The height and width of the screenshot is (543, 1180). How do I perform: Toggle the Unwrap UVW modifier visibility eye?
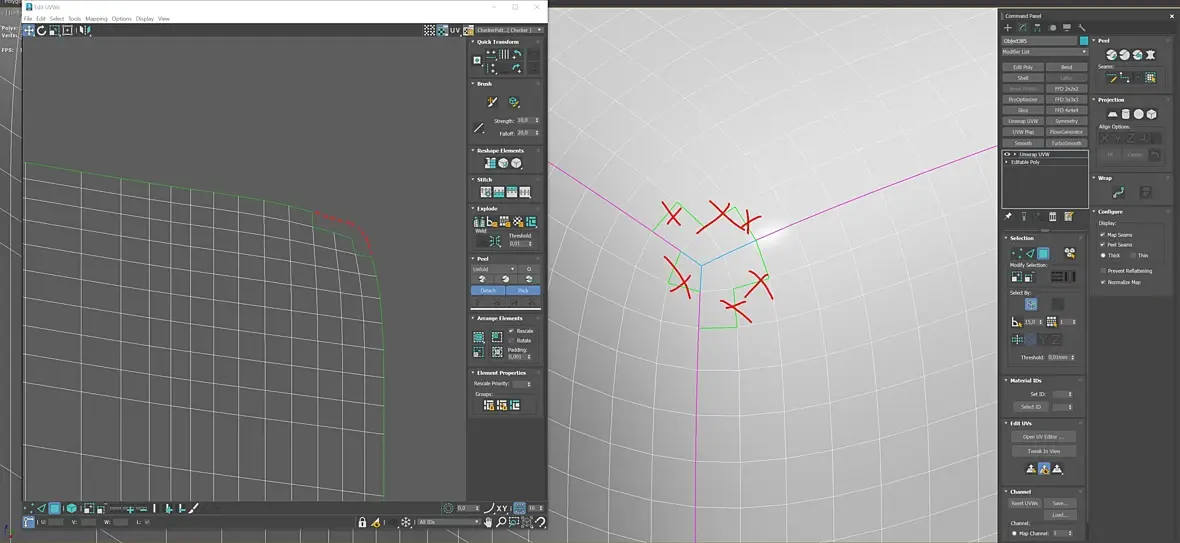pos(1007,154)
